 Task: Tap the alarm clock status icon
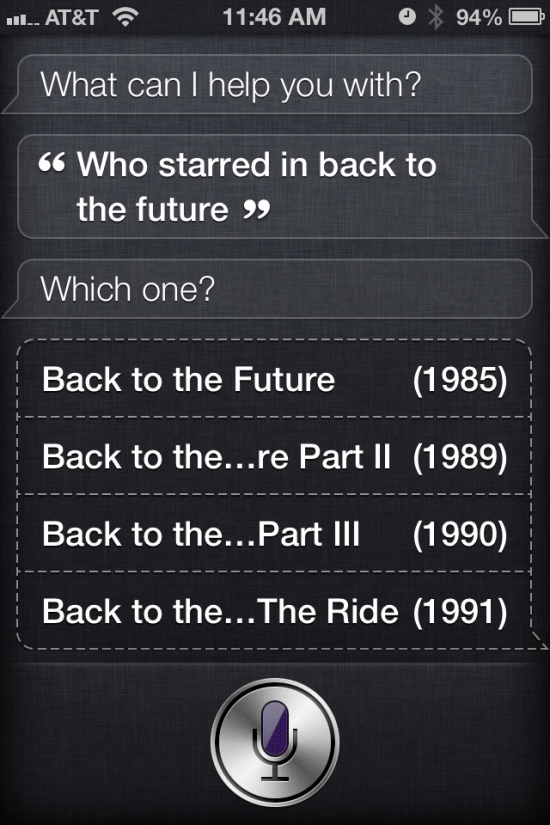pos(407,17)
